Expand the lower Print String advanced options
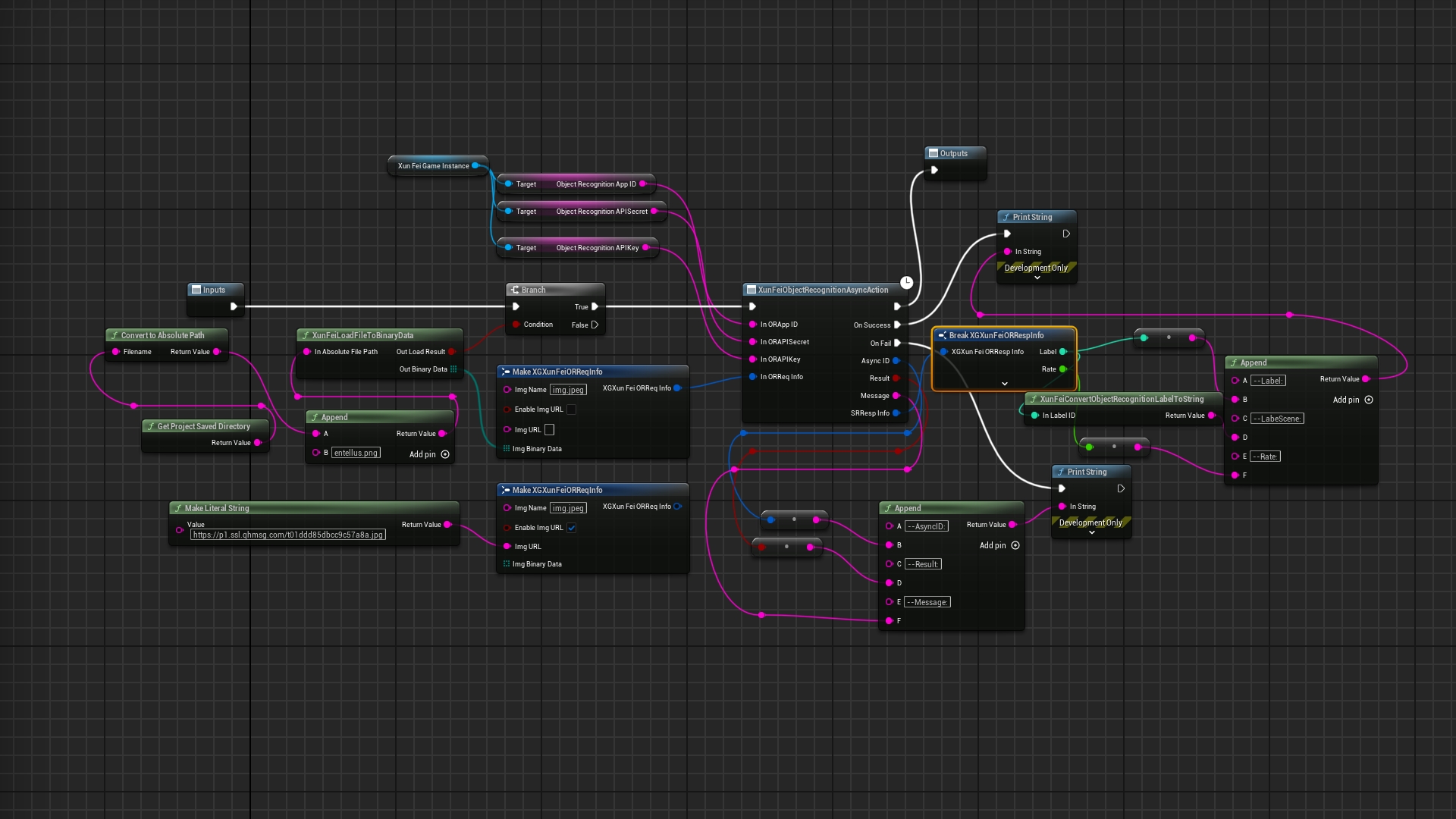This screenshot has height=819, width=1456. (x=1092, y=533)
